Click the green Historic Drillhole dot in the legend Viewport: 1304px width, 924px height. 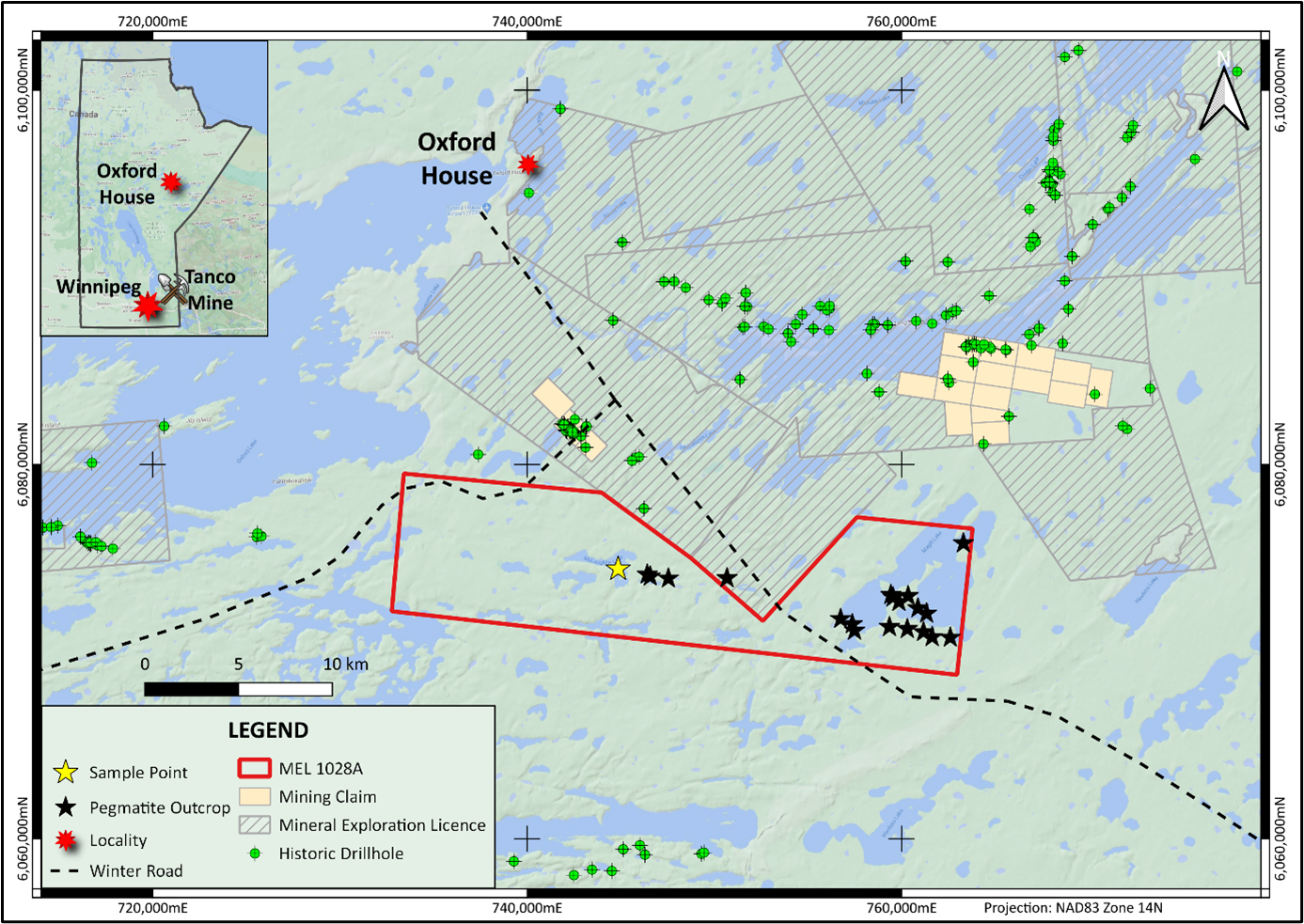point(254,854)
